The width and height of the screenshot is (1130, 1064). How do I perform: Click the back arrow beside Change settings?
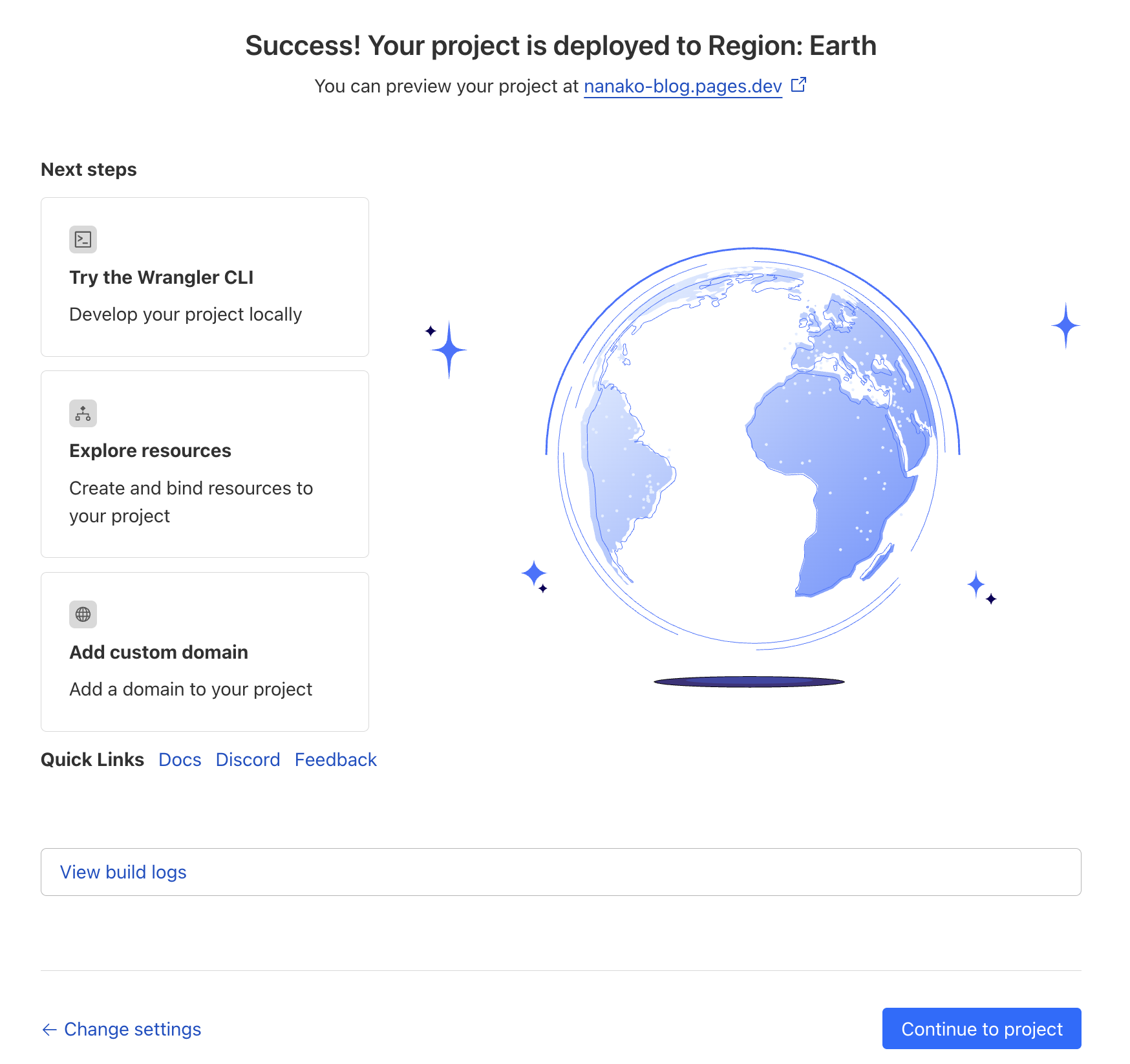click(x=49, y=1030)
